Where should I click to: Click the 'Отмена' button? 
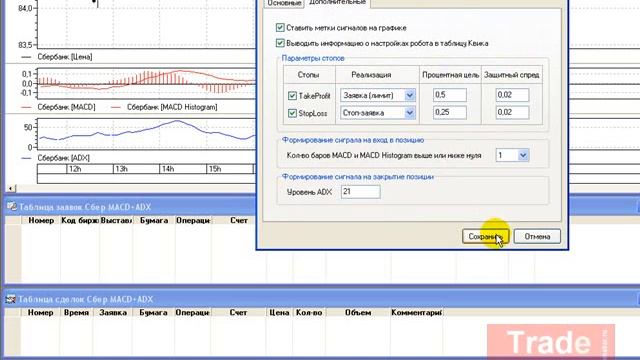pyautogui.click(x=537, y=236)
